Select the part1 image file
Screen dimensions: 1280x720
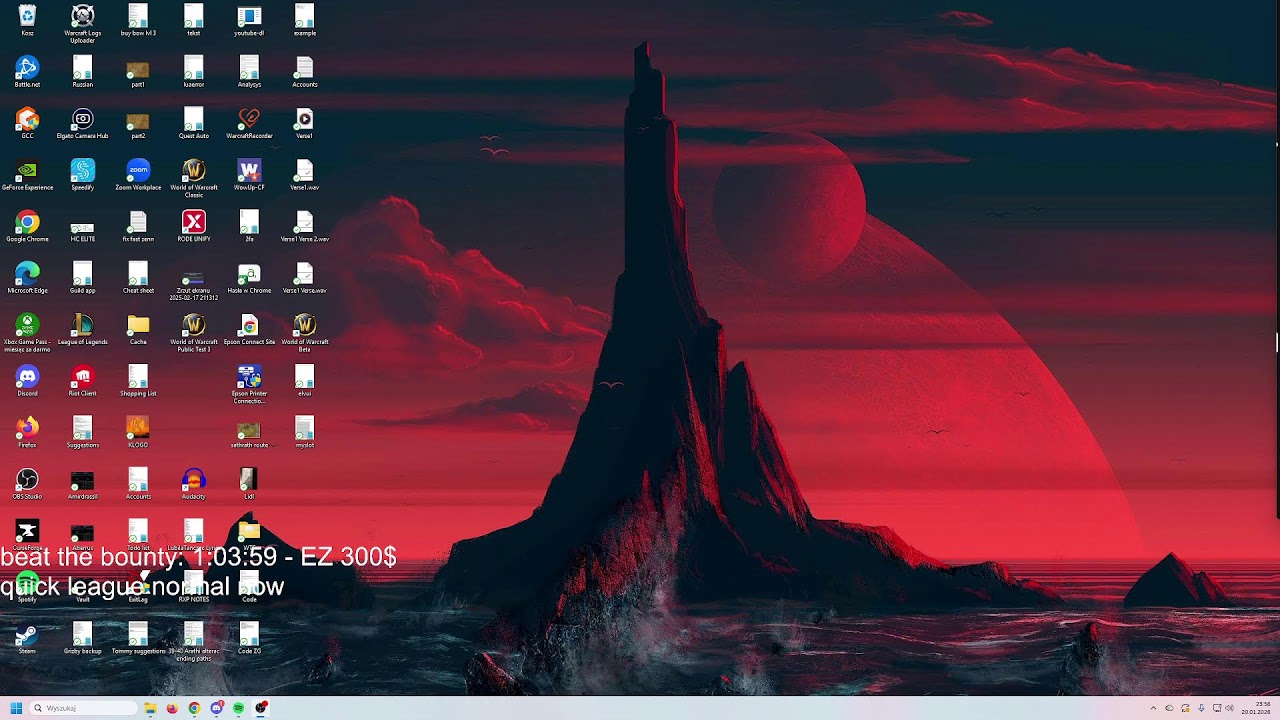pos(138,72)
